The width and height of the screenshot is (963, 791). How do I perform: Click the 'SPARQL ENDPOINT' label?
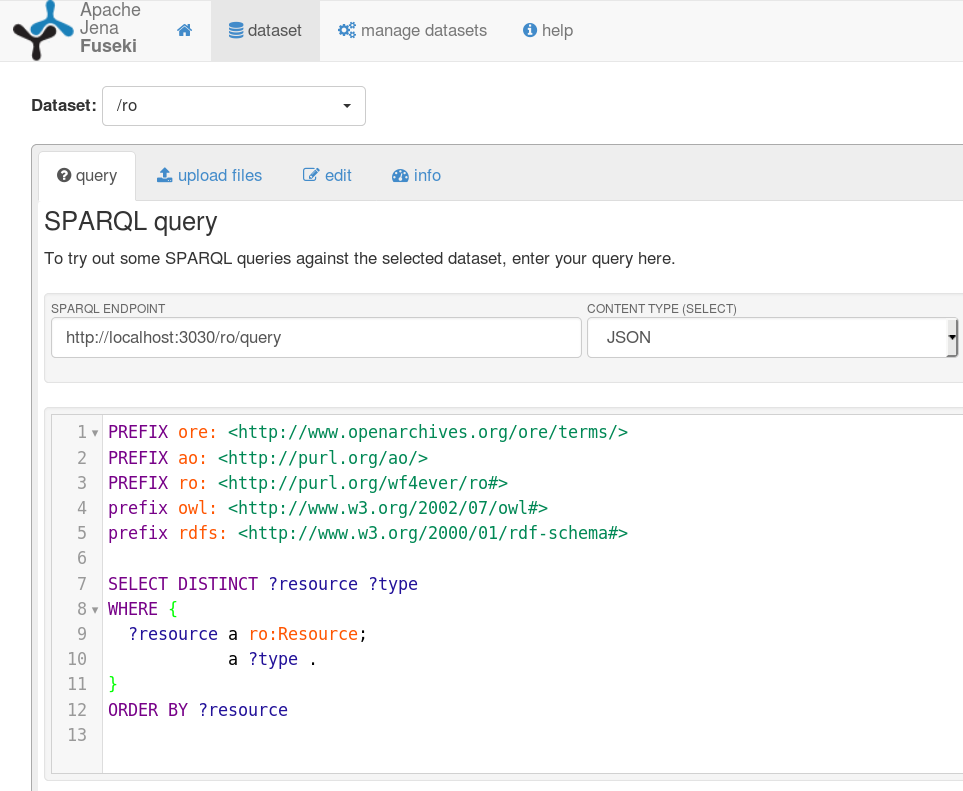point(108,308)
